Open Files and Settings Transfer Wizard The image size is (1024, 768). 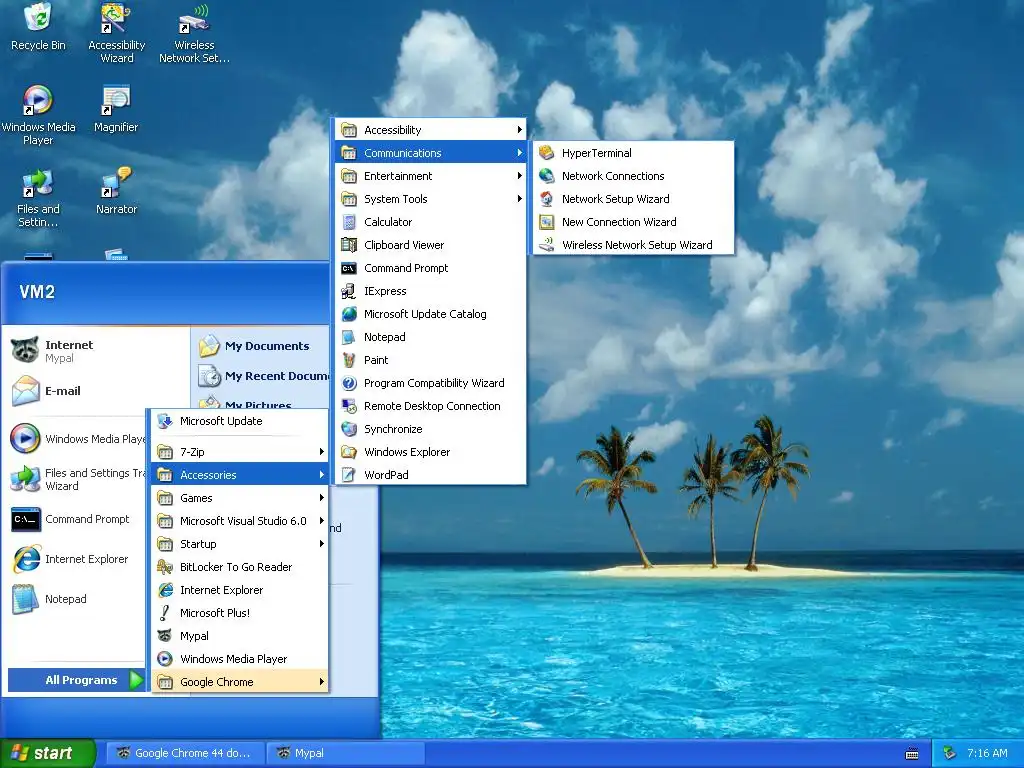[77, 479]
